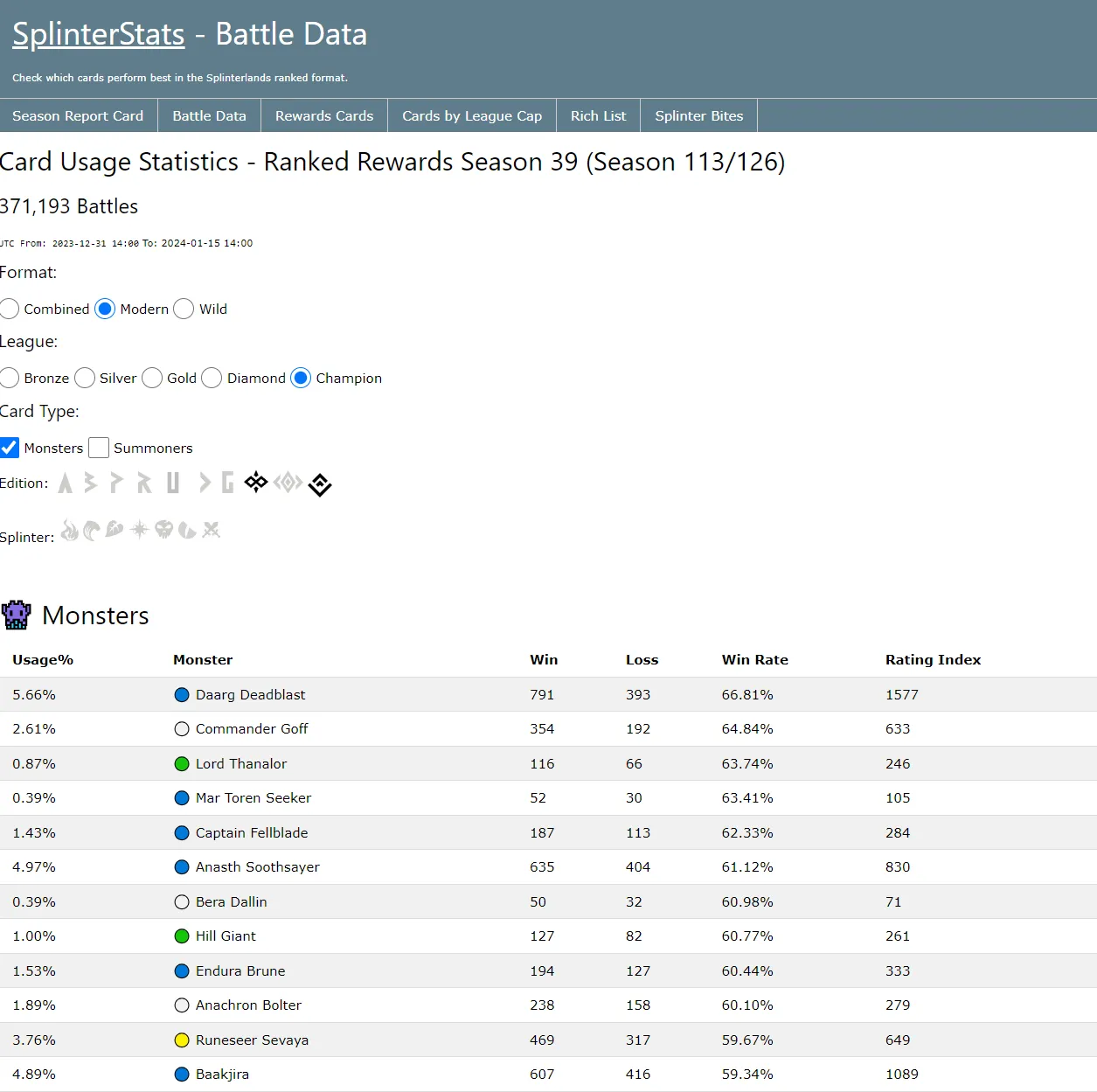Click the purple monster icon beside Monsters heading
Viewport: 1097px width, 1092px height.
17,616
